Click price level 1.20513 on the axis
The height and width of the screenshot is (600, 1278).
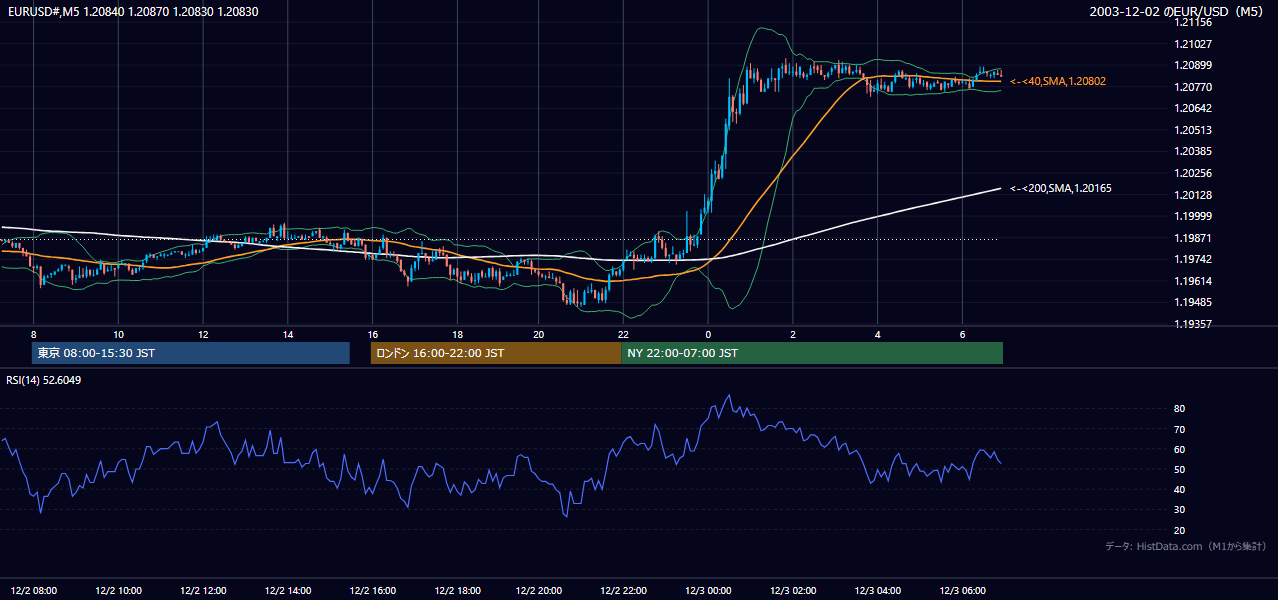coord(1192,130)
